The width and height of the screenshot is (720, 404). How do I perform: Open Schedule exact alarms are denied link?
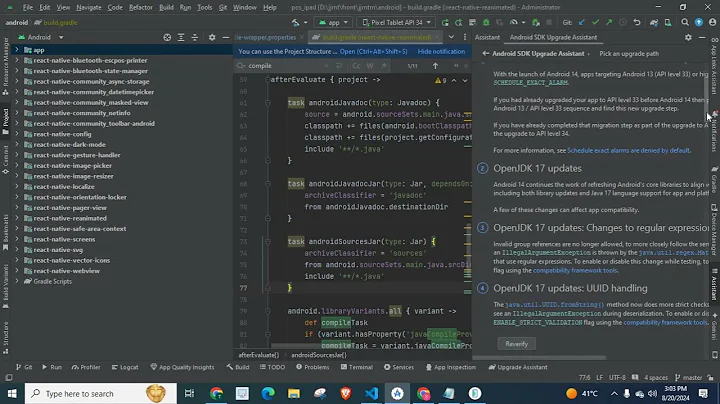(628, 150)
